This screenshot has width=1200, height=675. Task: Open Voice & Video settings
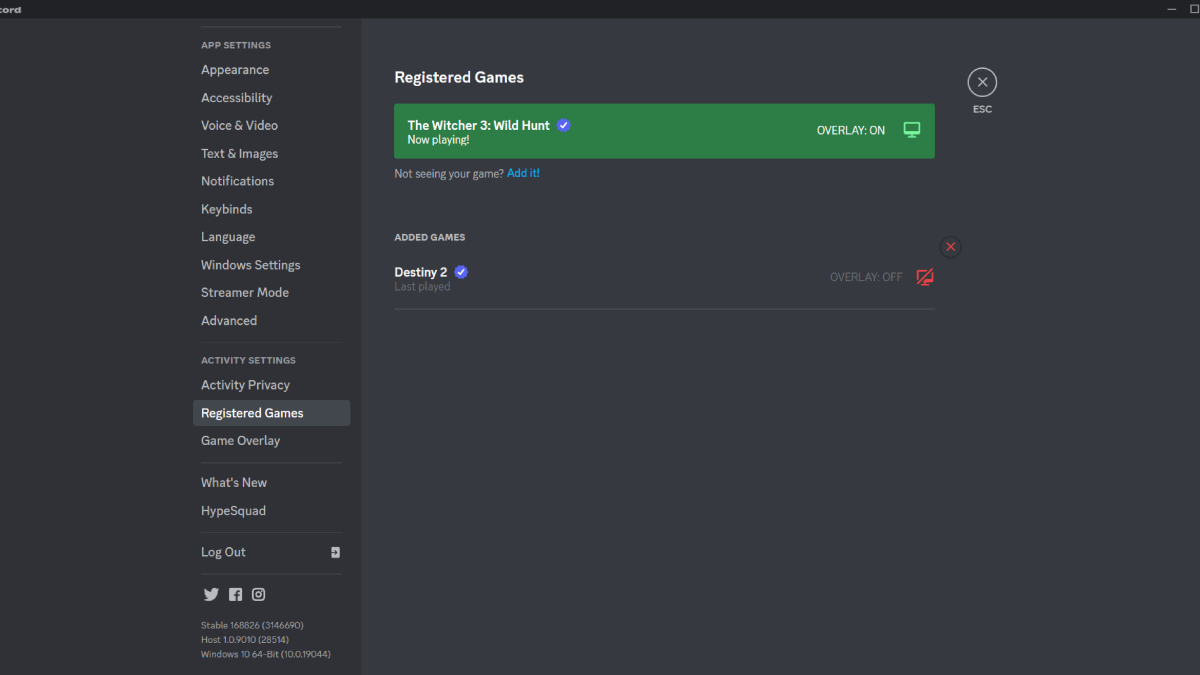pyautogui.click(x=239, y=125)
